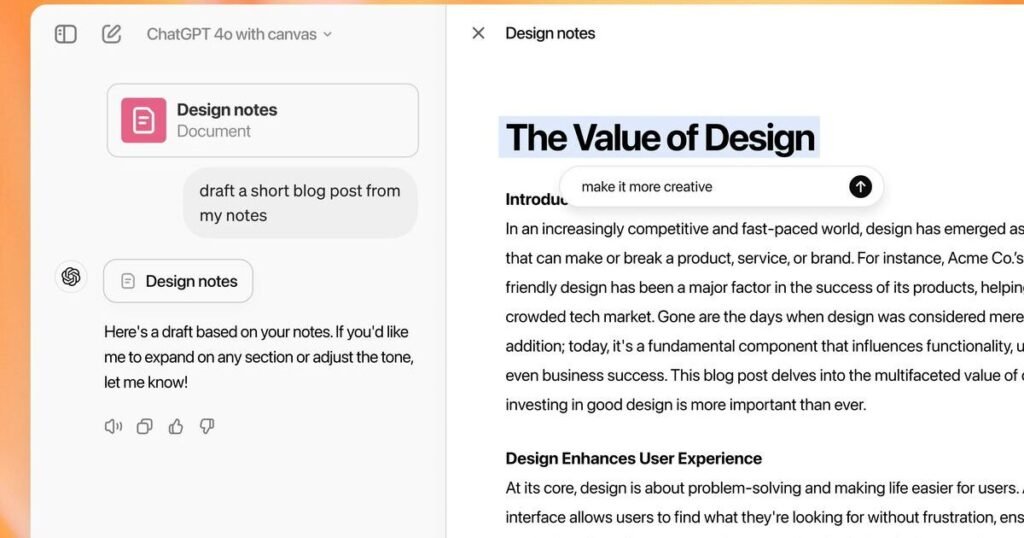Screen dimensions: 1024x538
Task: Give the response a thumbs down
Action: click(x=207, y=426)
